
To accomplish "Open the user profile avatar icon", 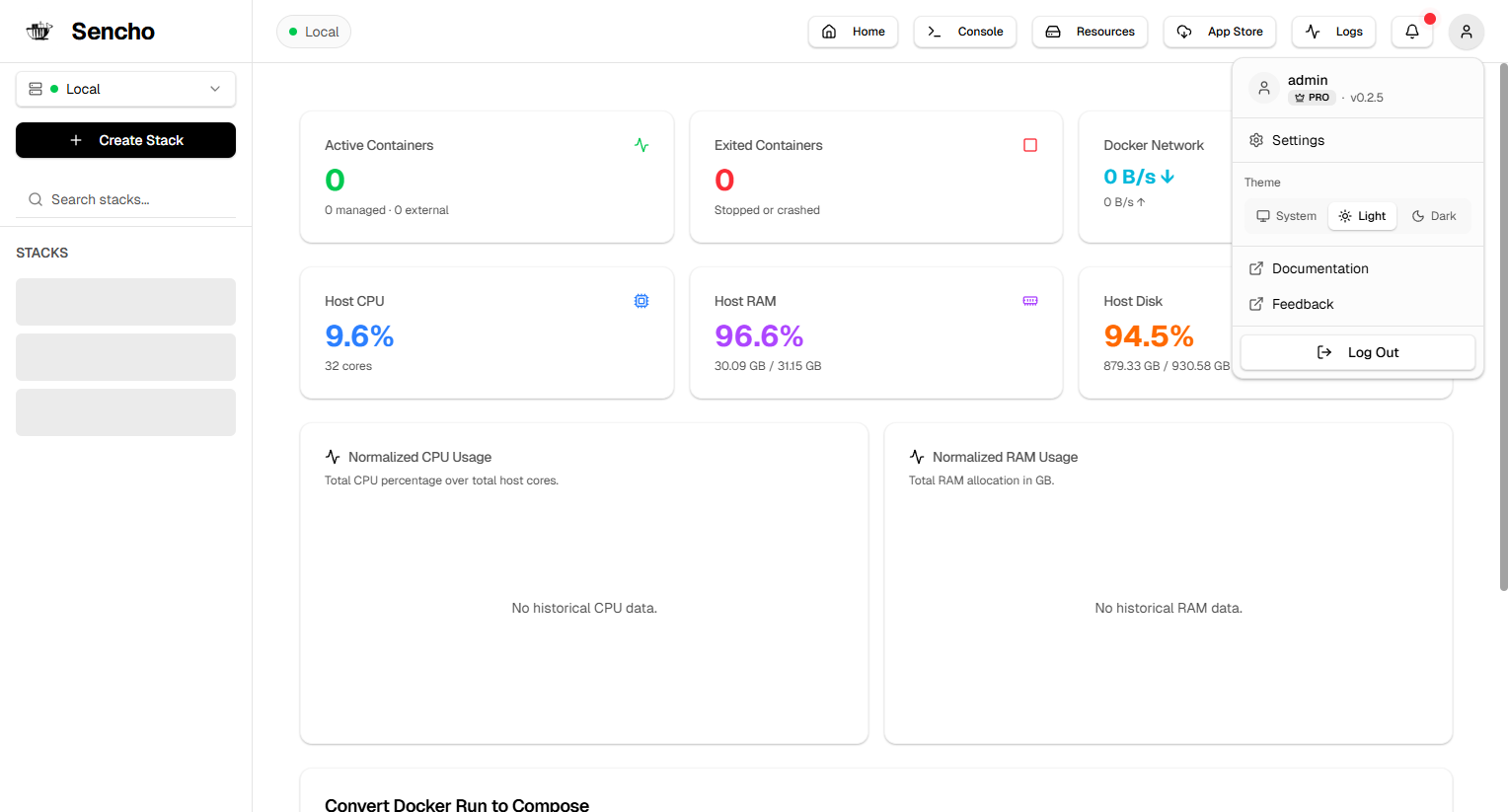I will (1467, 32).
